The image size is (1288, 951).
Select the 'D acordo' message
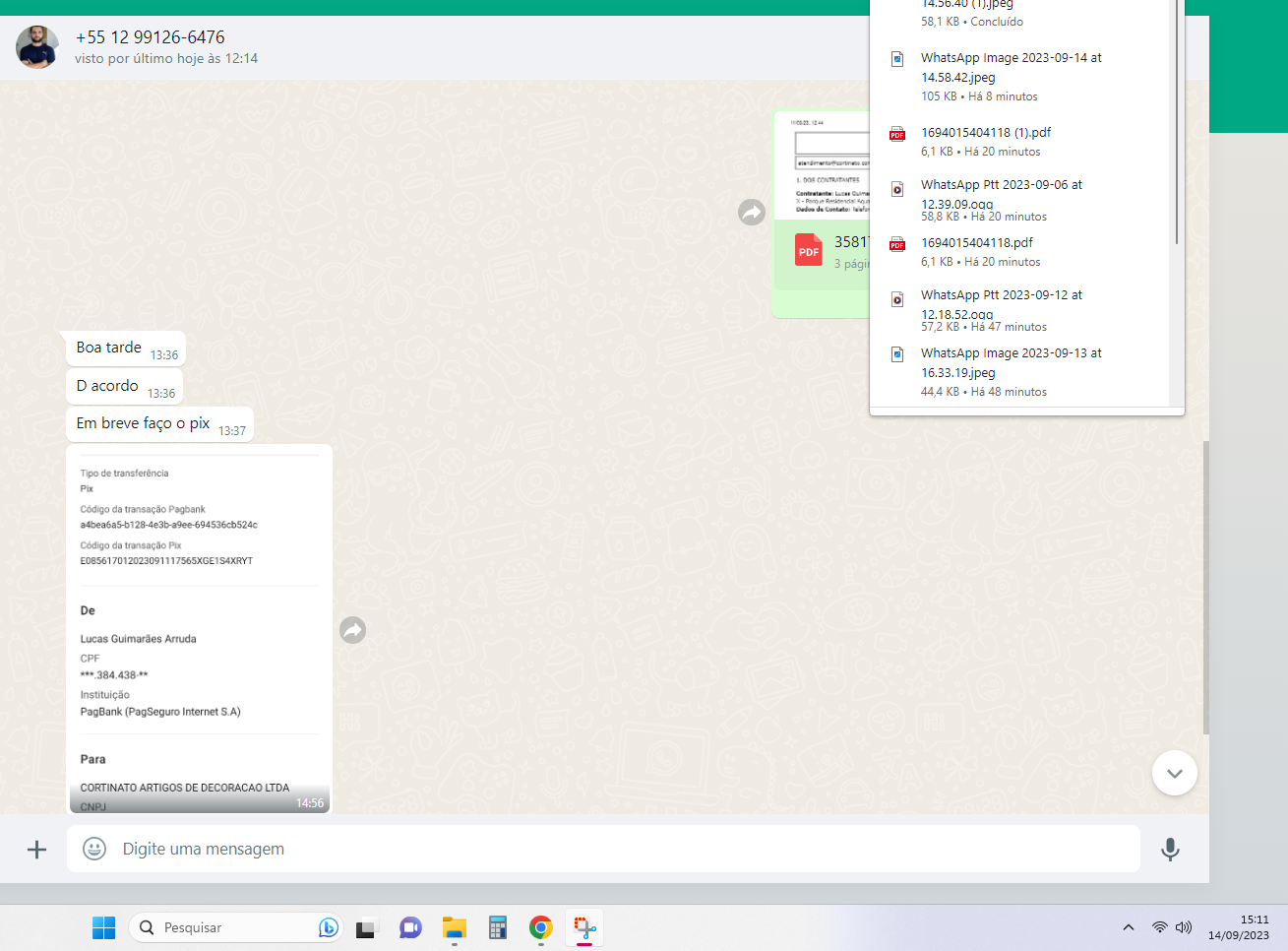(x=124, y=387)
